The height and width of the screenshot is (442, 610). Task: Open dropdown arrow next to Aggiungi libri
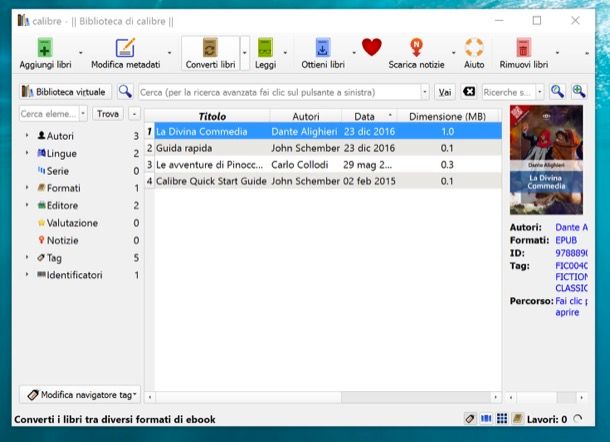click(81, 53)
